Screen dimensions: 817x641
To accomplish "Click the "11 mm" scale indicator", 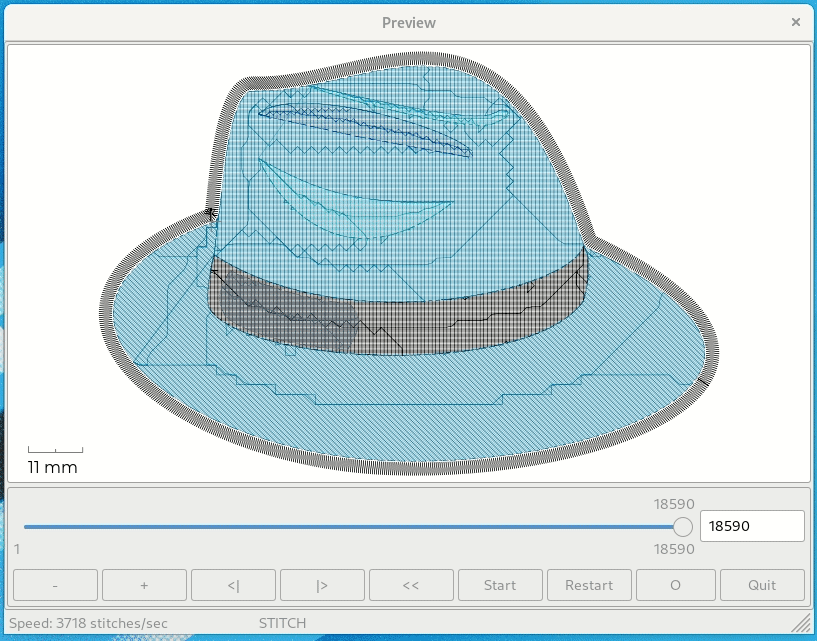I will (x=54, y=465).
